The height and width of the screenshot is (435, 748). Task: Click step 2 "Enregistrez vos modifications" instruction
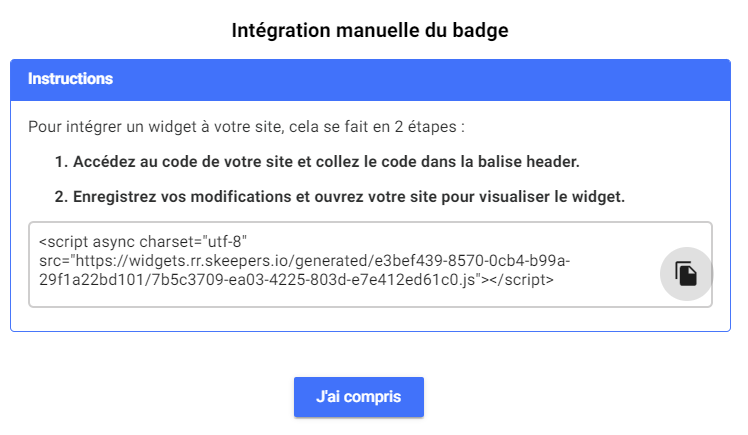(339, 196)
